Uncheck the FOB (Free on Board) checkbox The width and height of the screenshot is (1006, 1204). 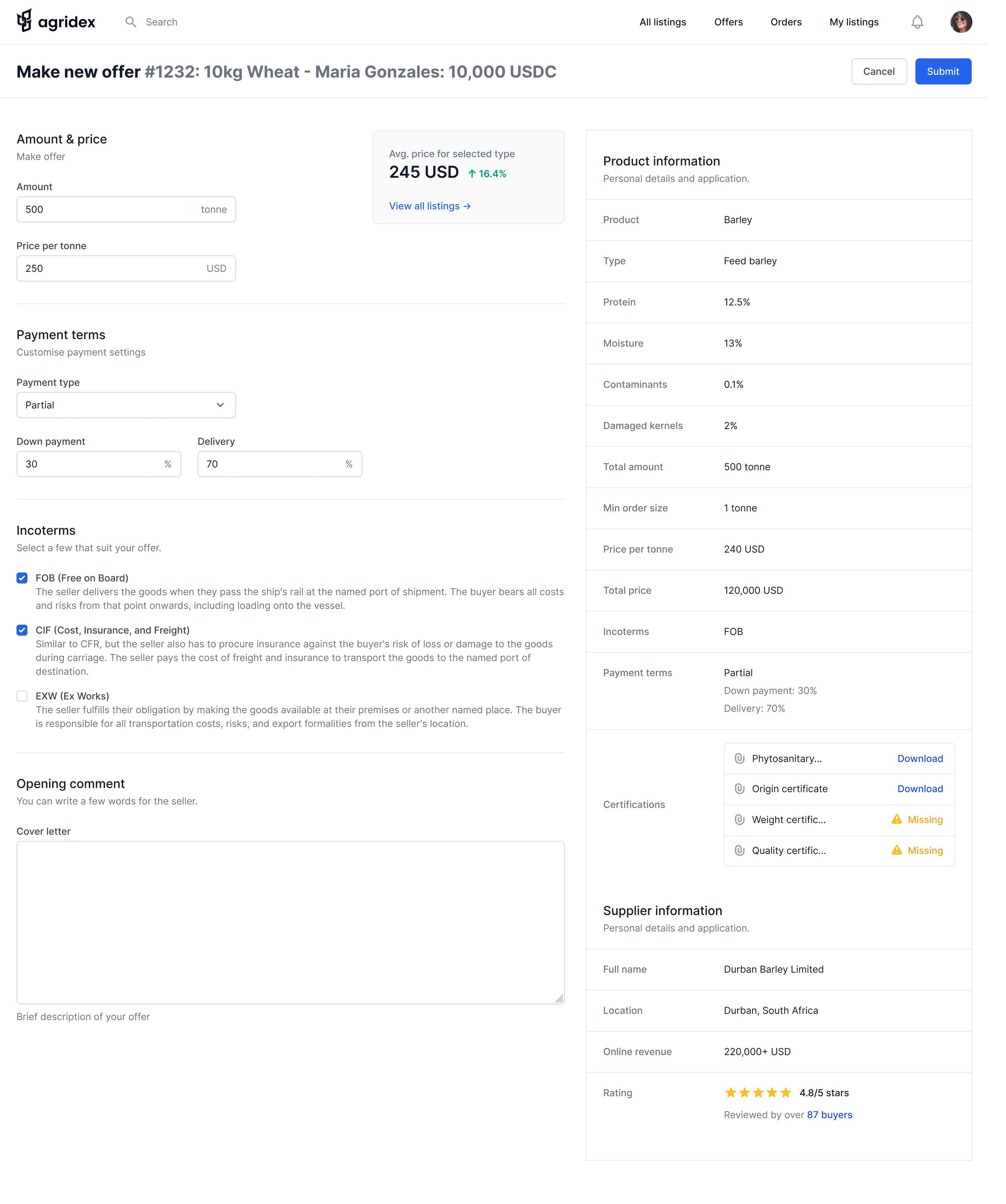tap(22, 578)
